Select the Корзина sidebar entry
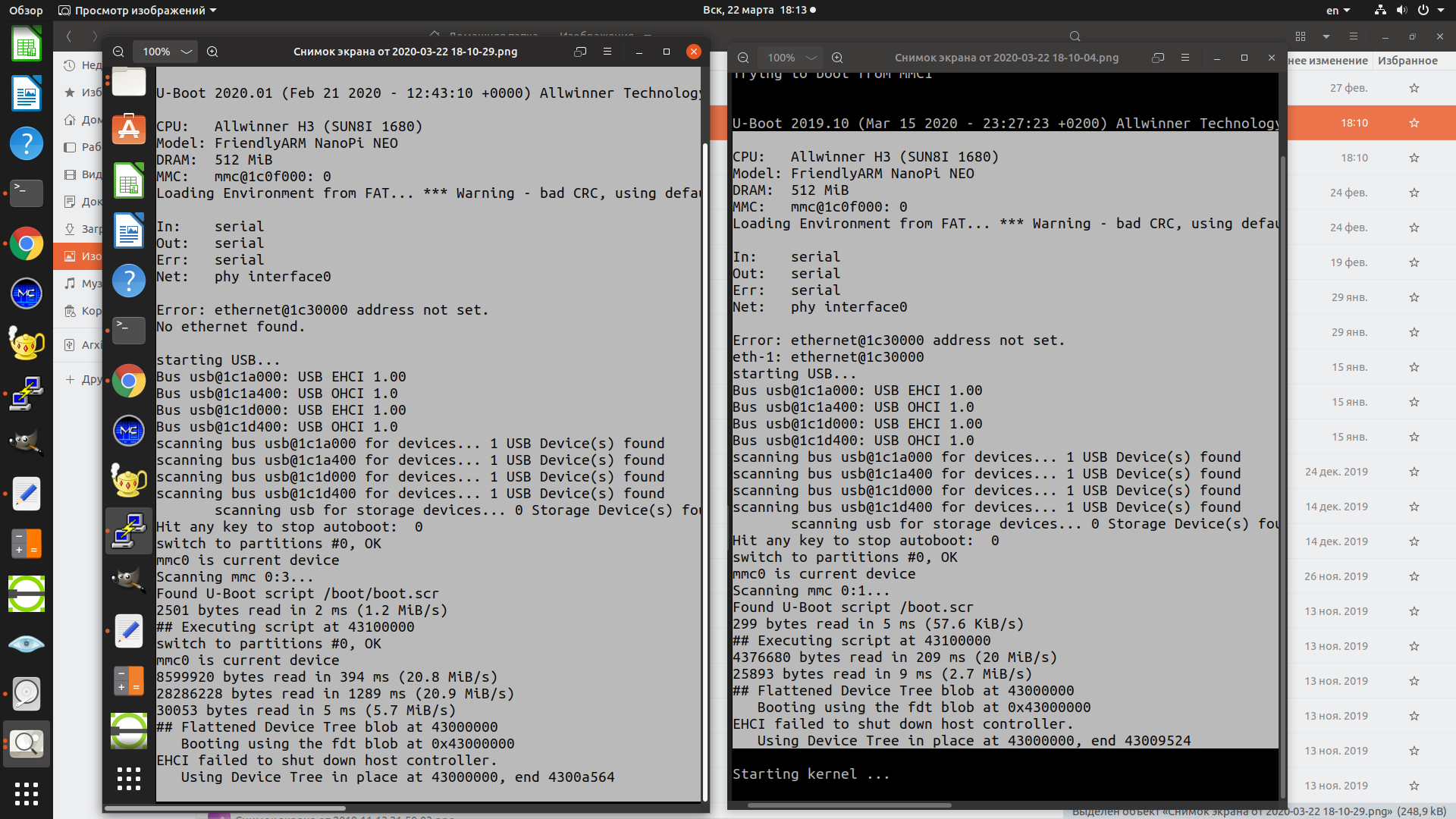 coord(79,311)
